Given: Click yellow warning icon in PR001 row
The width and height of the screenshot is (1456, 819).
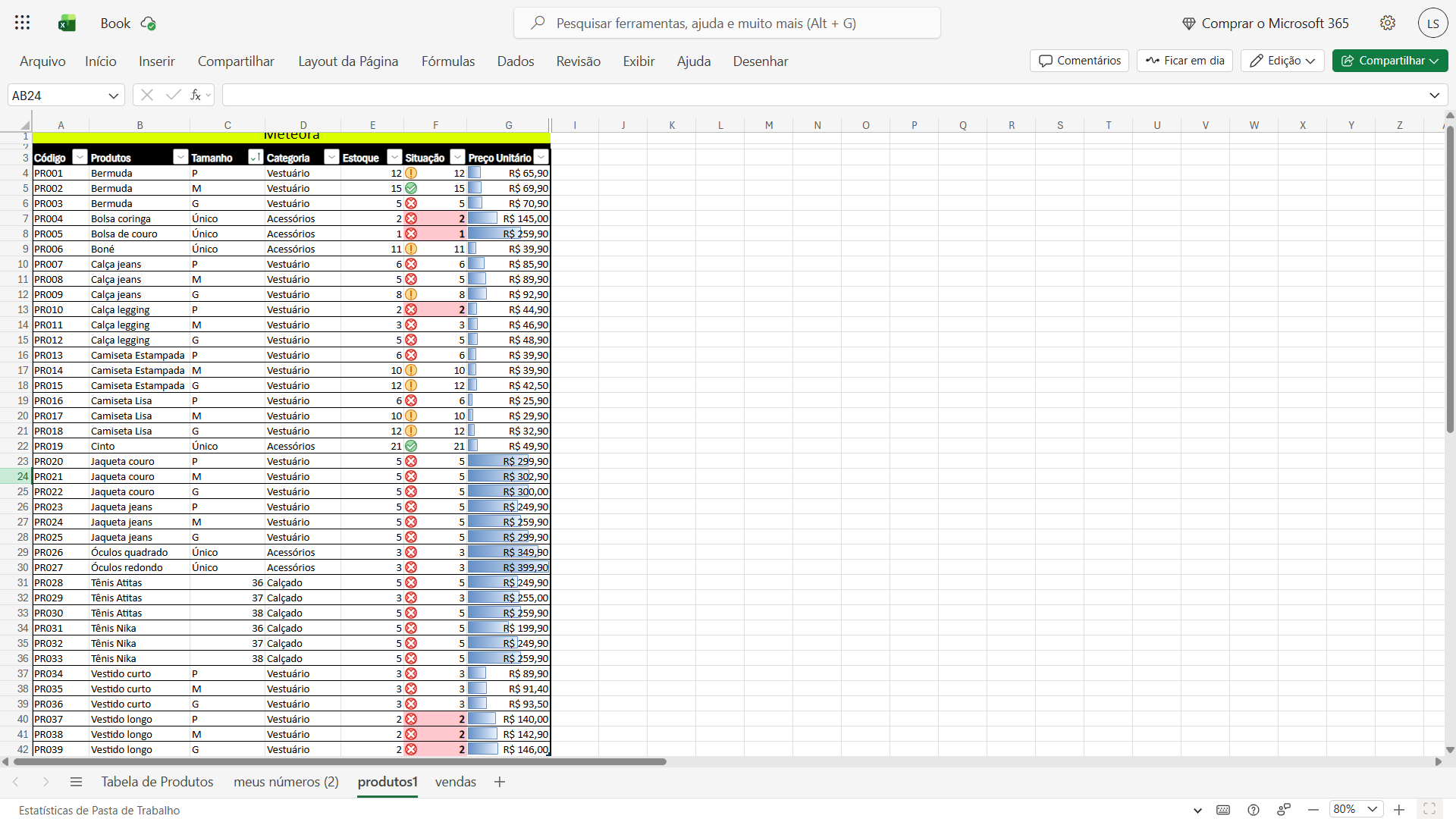Looking at the screenshot, I should pyautogui.click(x=411, y=173).
